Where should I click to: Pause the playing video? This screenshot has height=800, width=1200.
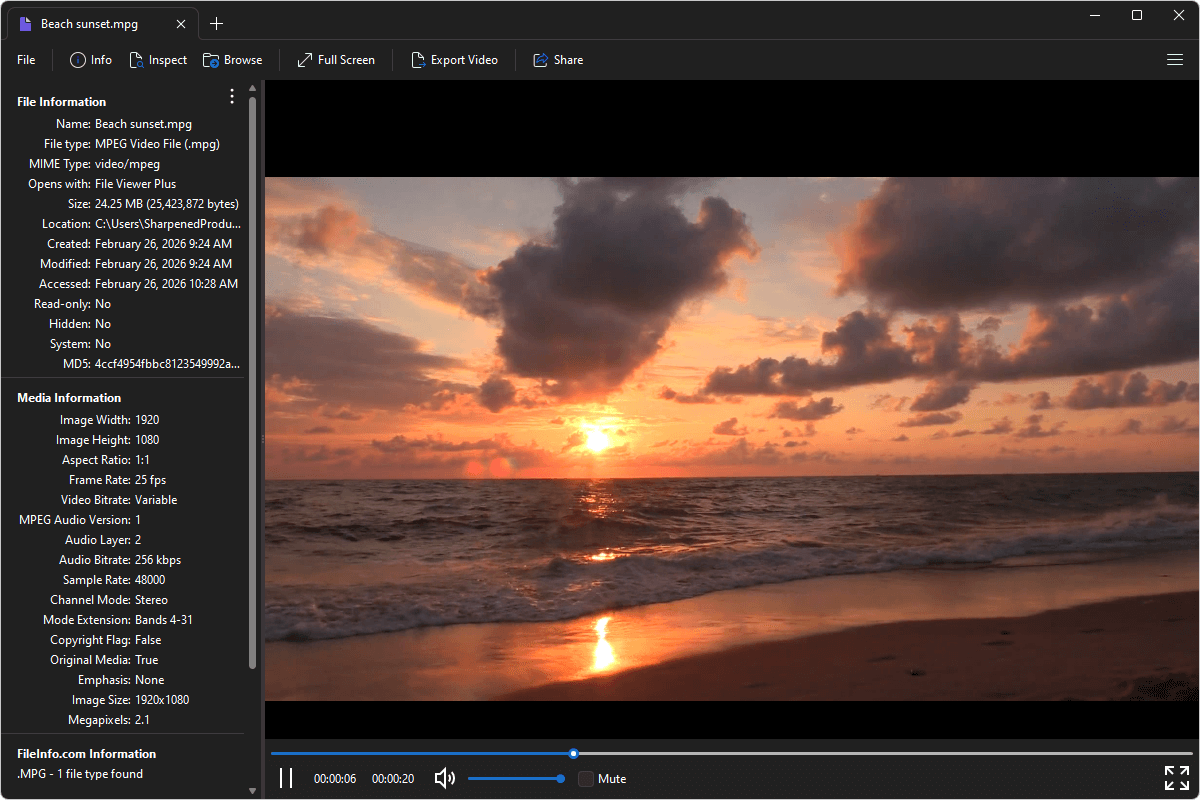pyautogui.click(x=286, y=778)
